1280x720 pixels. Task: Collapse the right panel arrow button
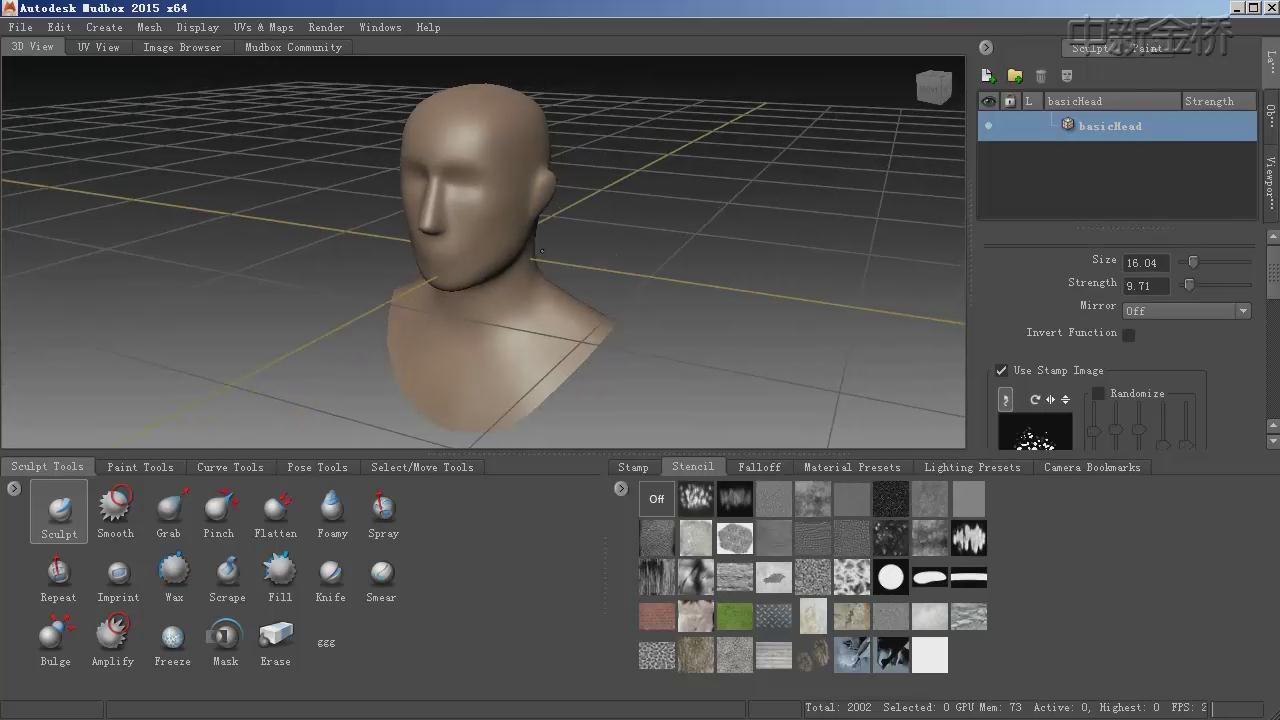tap(986, 47)
